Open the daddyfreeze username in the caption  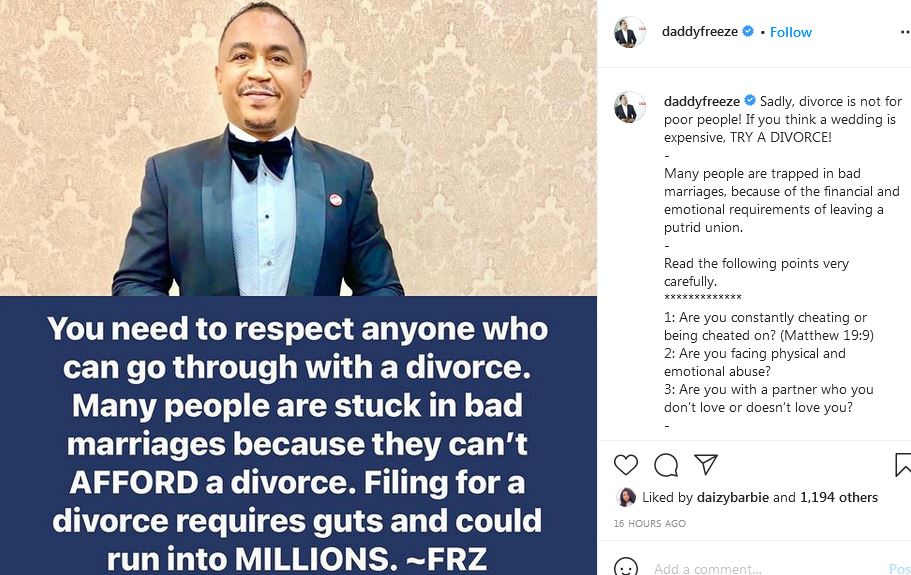point(702,101)
